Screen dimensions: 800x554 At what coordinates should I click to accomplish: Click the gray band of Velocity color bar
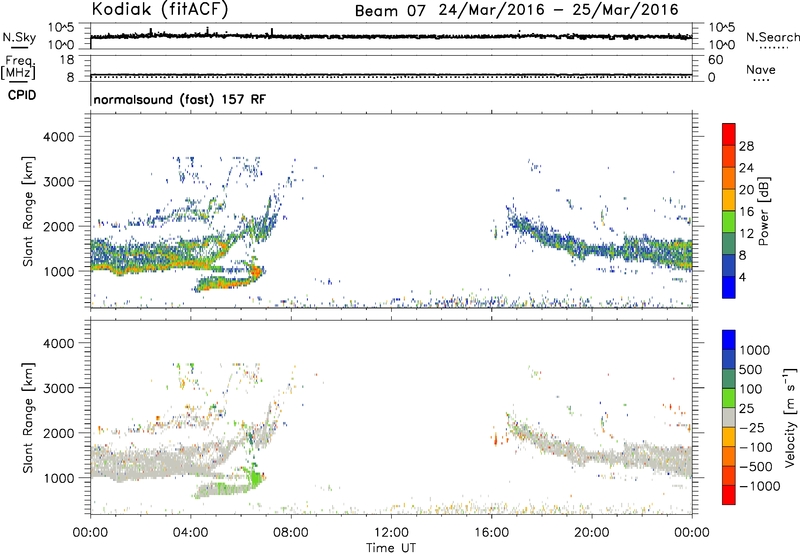click(729, 418)
